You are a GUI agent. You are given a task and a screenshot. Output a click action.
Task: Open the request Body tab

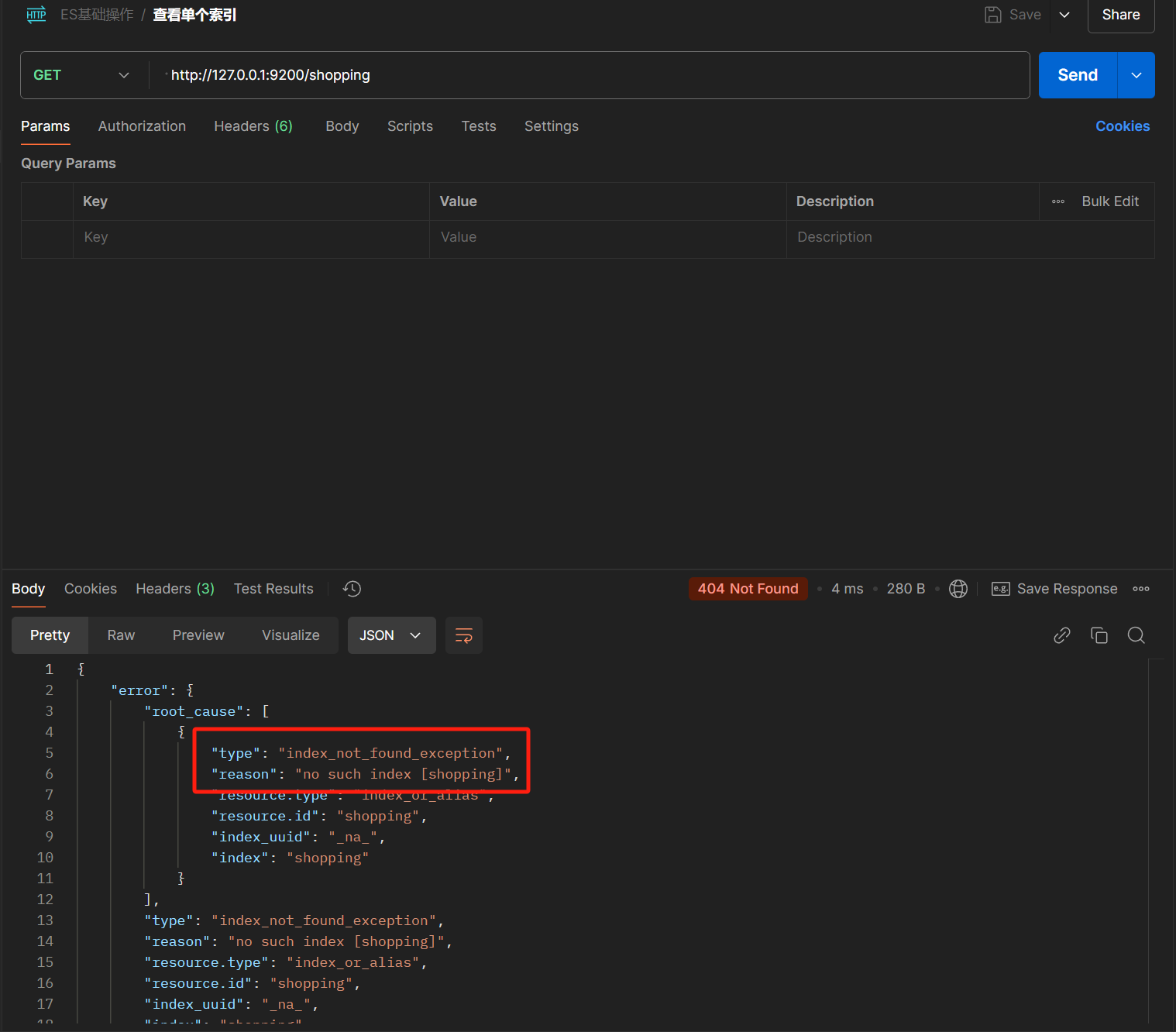click(x=342, y=126)
